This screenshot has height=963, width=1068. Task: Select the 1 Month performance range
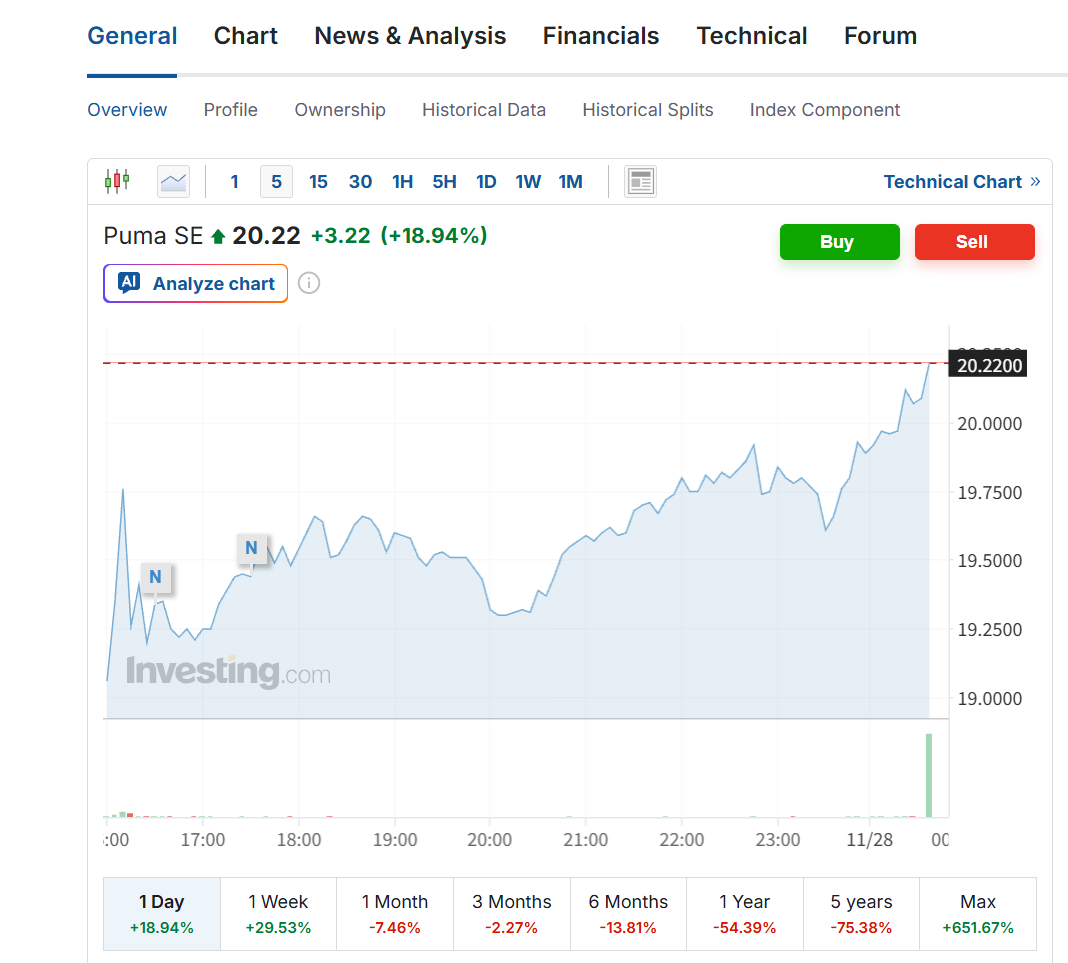click(x=394, y=914)
